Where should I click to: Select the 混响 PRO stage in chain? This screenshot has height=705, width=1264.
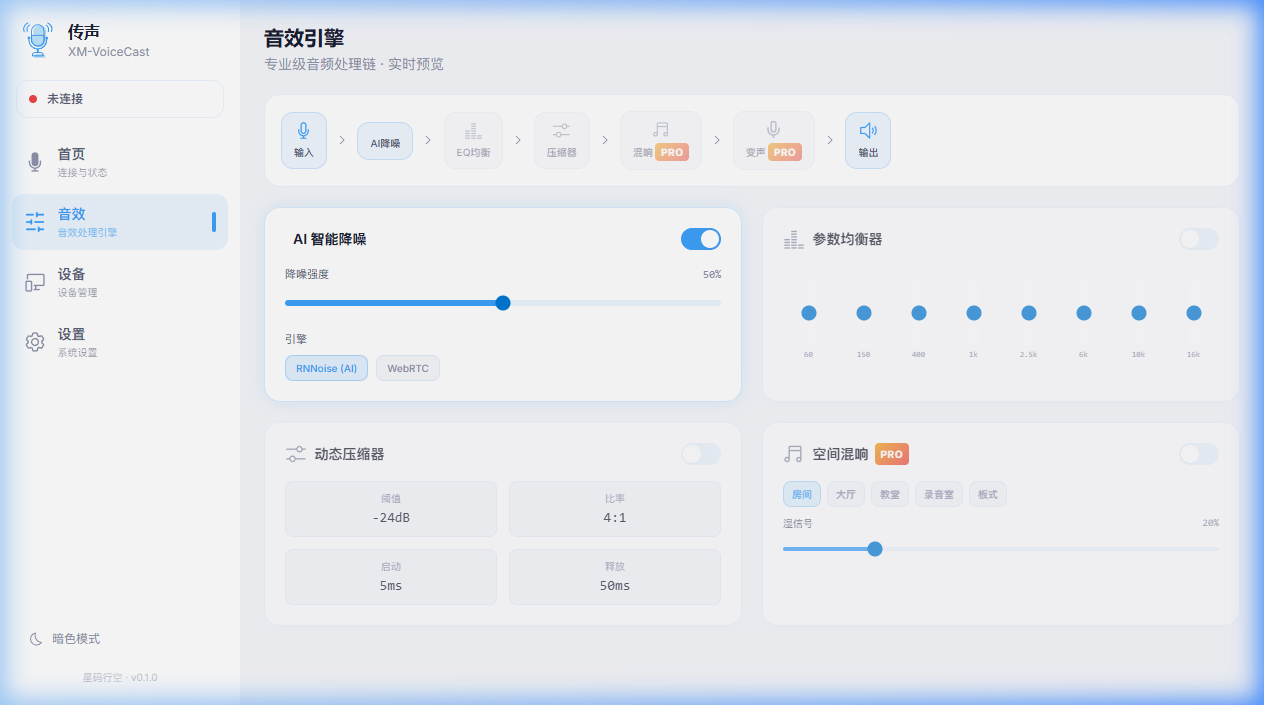(x=661, y=140)
